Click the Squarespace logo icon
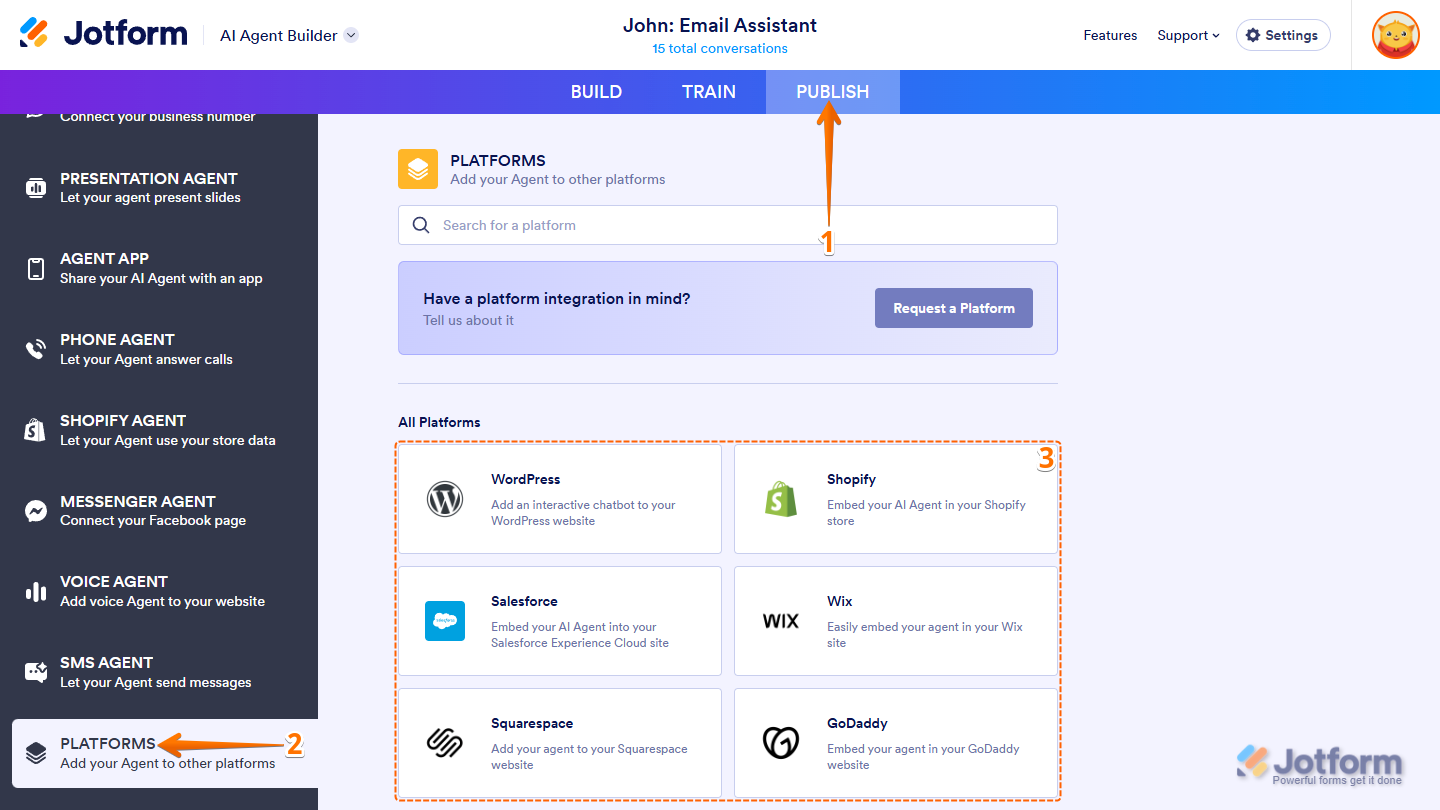 (x=445, y=743)
